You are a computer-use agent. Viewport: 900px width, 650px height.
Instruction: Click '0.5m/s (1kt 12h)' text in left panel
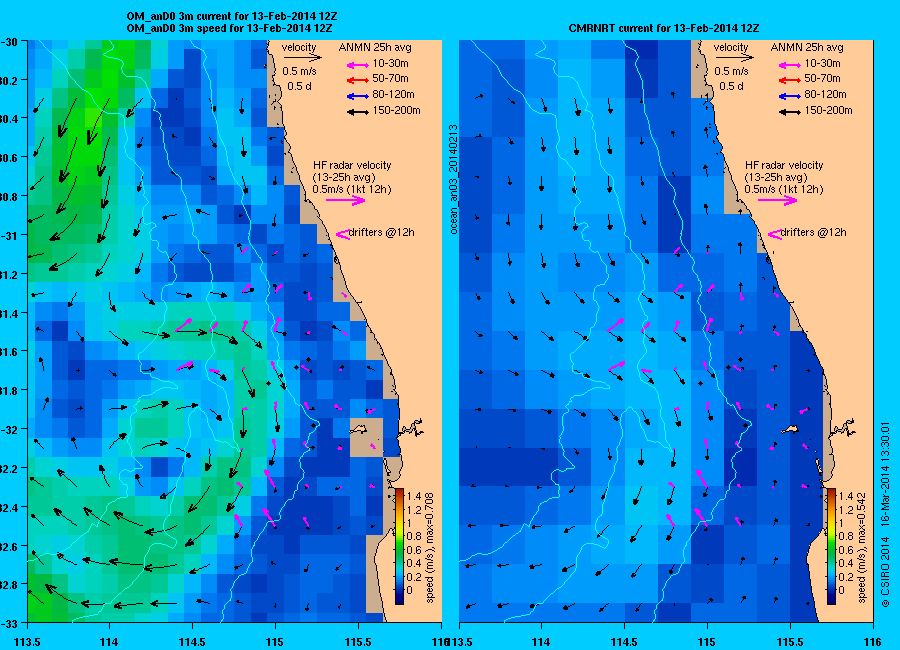click(352, 189)
